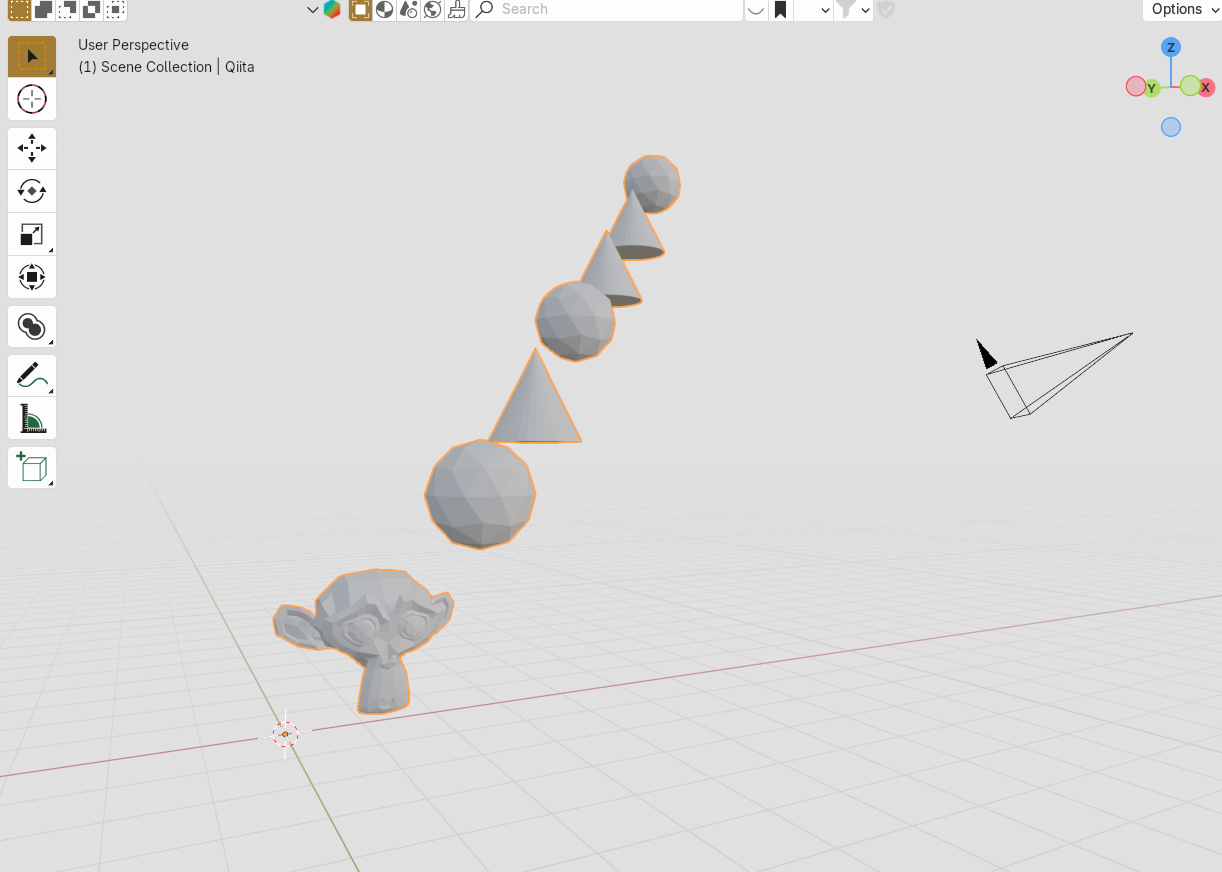Image resolution: width=1222 pixels, height=872 pixels.
Task: Select the Select Box tool
Action: click(32, 57)
